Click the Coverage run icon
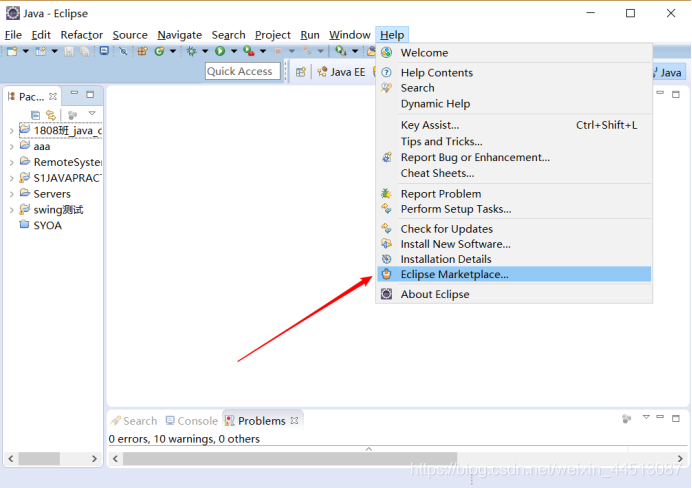The width and height of the screenshot is (692, 488). 248,51
